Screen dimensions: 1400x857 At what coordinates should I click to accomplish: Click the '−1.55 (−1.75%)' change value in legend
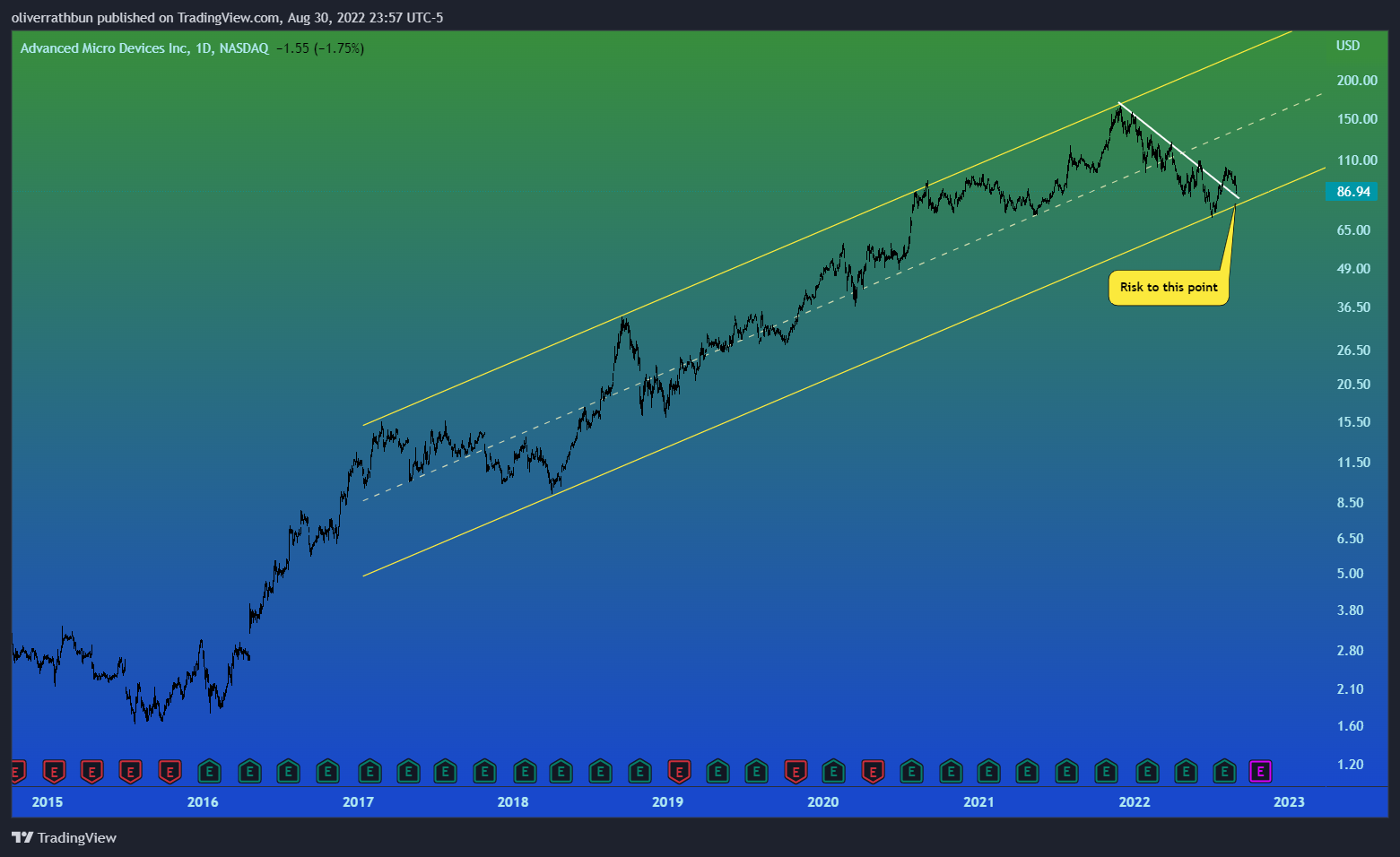point(319,48)
